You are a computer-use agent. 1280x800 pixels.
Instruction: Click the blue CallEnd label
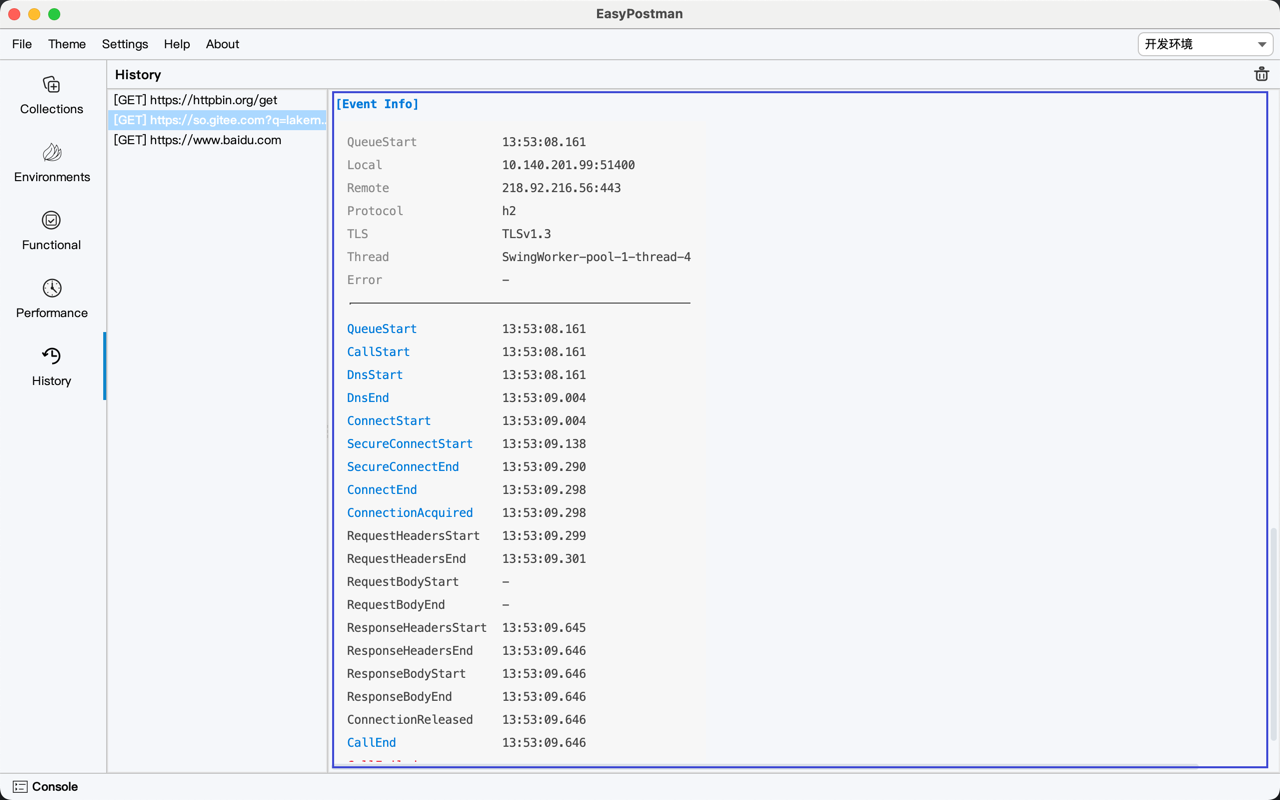point(371,743)
